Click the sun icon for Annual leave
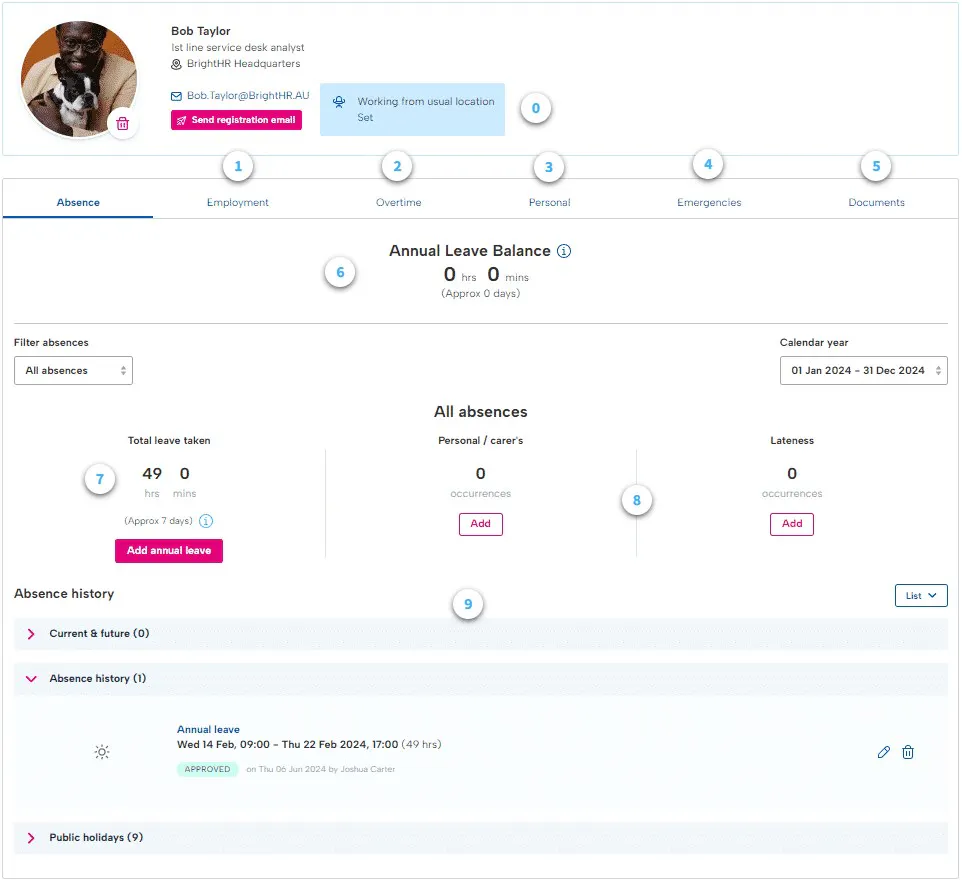Viewport: 962px width, 882px height. [102, 752]
